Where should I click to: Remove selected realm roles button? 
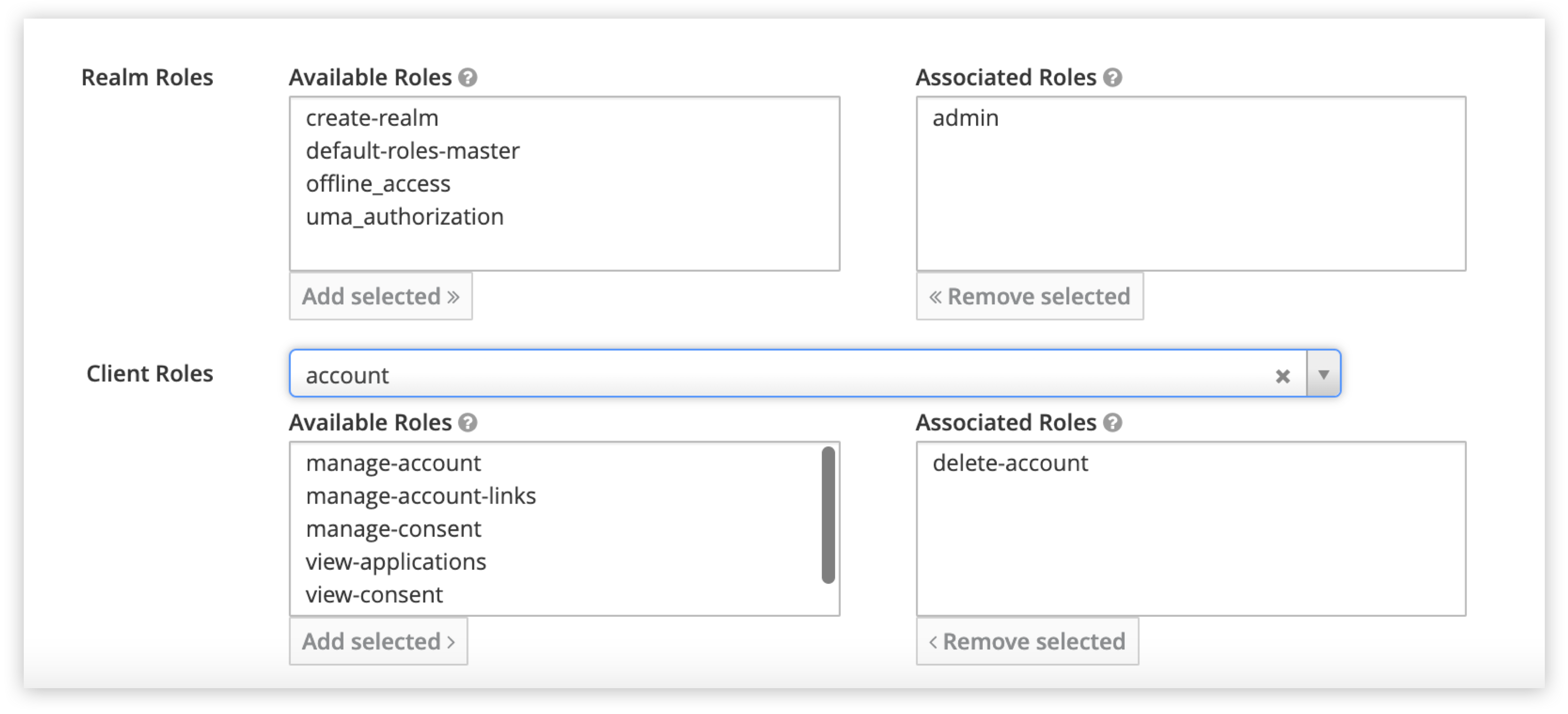click(x=1029, y=297)
